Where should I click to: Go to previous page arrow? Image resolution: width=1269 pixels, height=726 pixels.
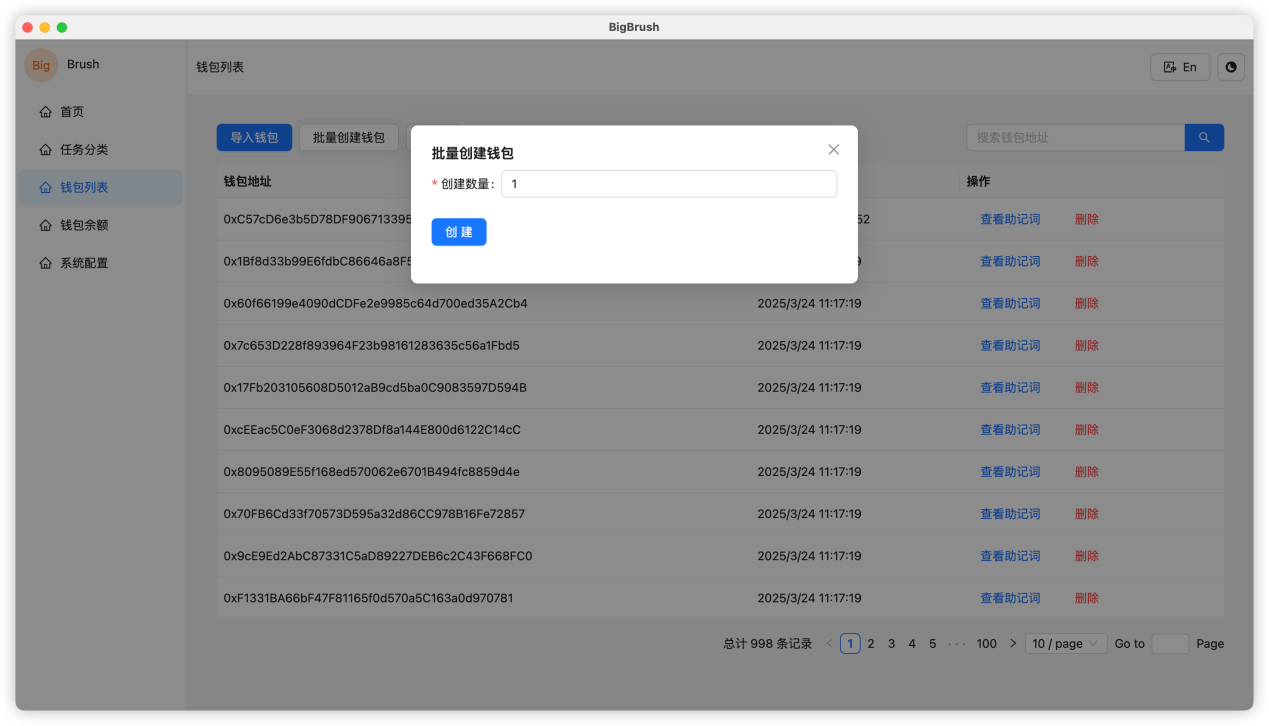[x=829, y=644]
